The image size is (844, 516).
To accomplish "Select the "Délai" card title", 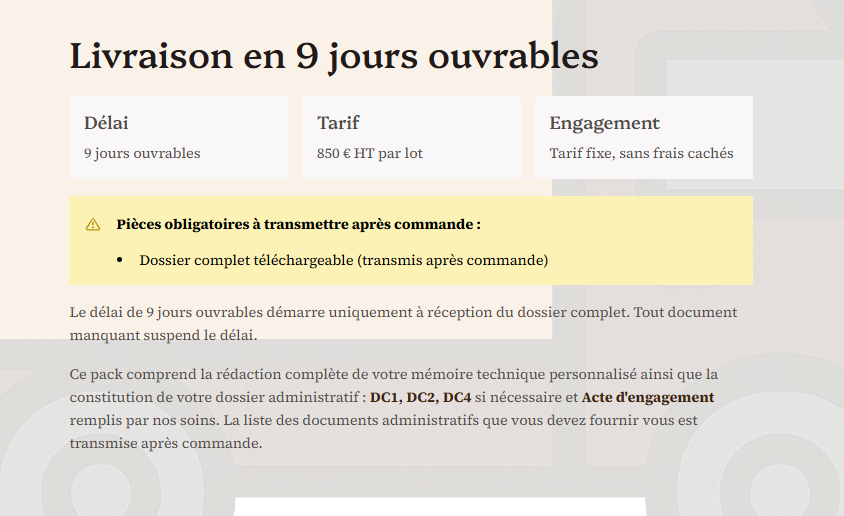I will click(x=106, y=123).
